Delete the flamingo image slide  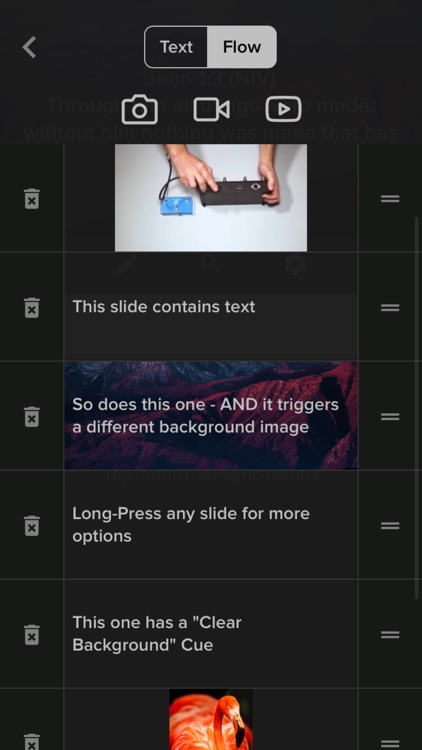(x=32, y=741)
